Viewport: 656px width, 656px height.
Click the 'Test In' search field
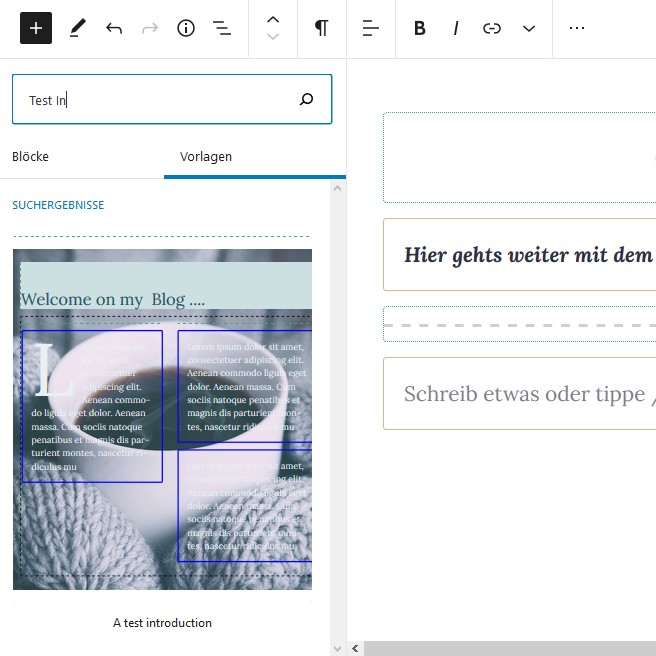tap(150, 99)
